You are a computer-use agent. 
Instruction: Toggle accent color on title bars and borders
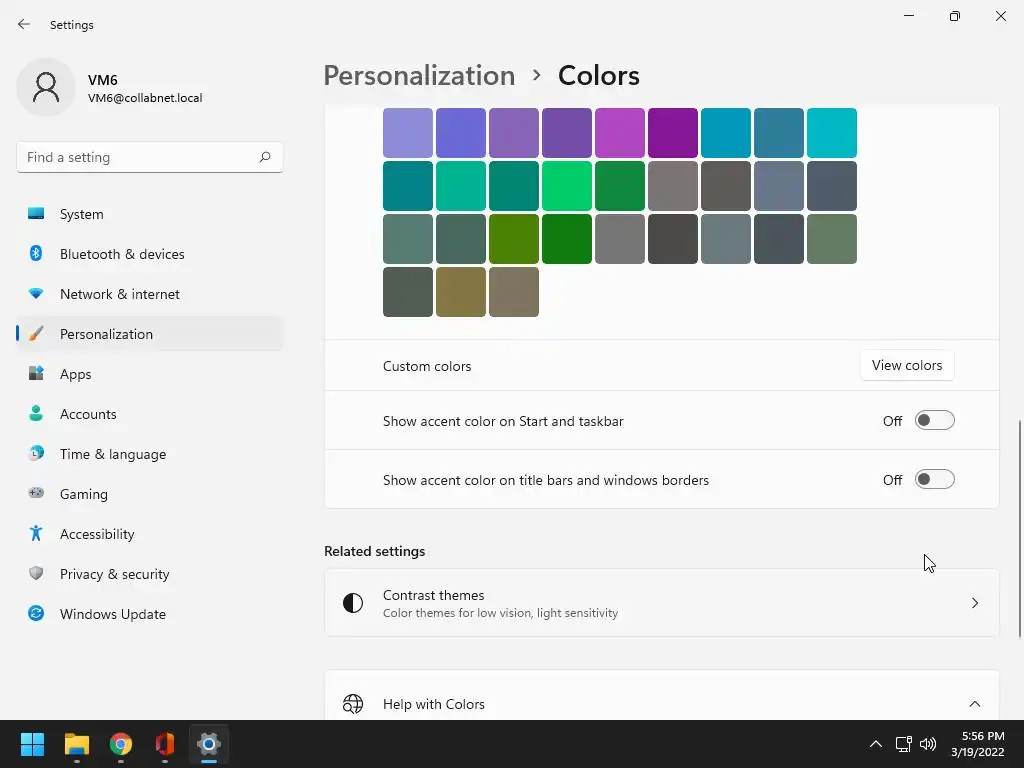pos(935,479)
